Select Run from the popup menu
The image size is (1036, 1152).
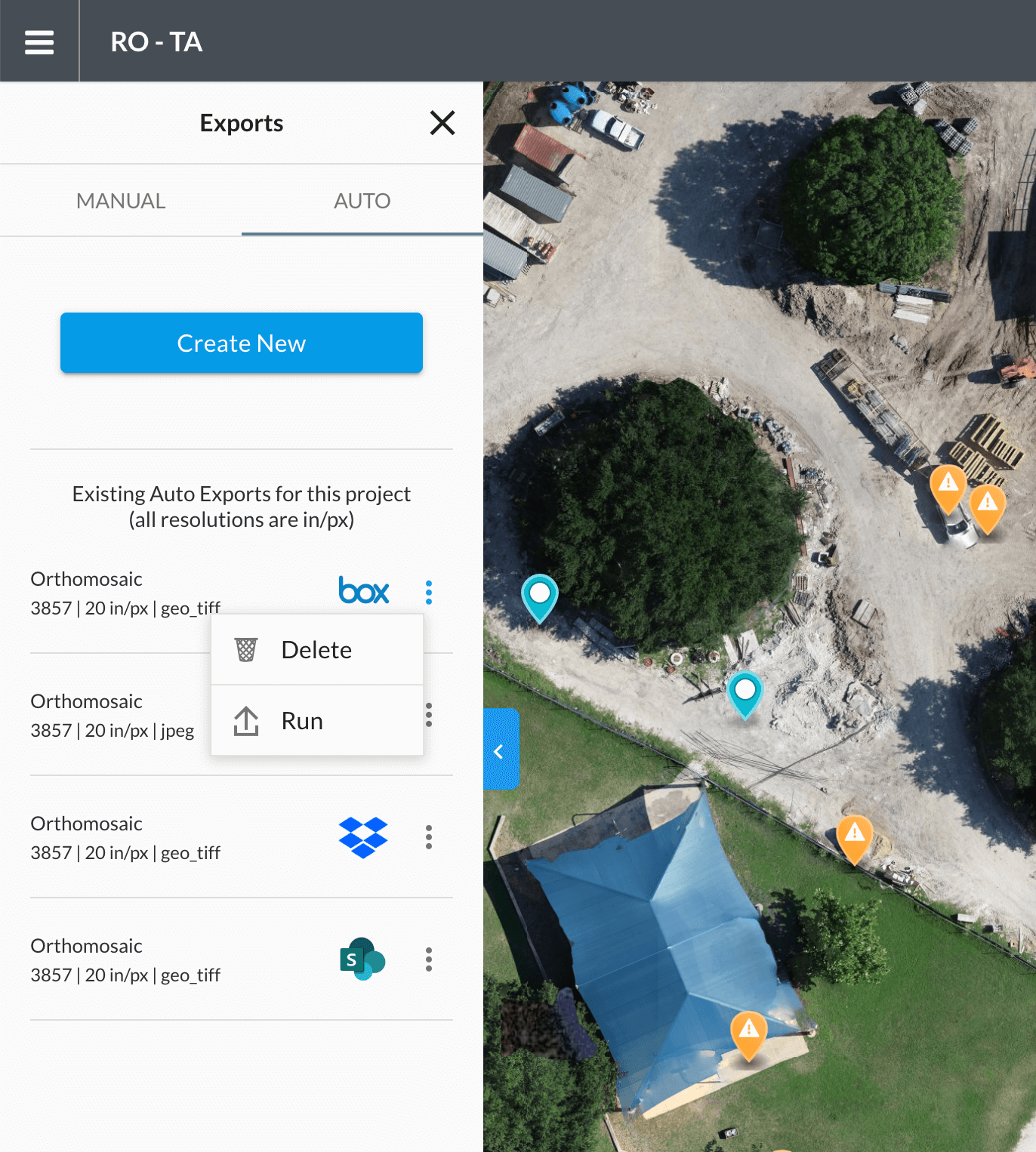[317, 721]
